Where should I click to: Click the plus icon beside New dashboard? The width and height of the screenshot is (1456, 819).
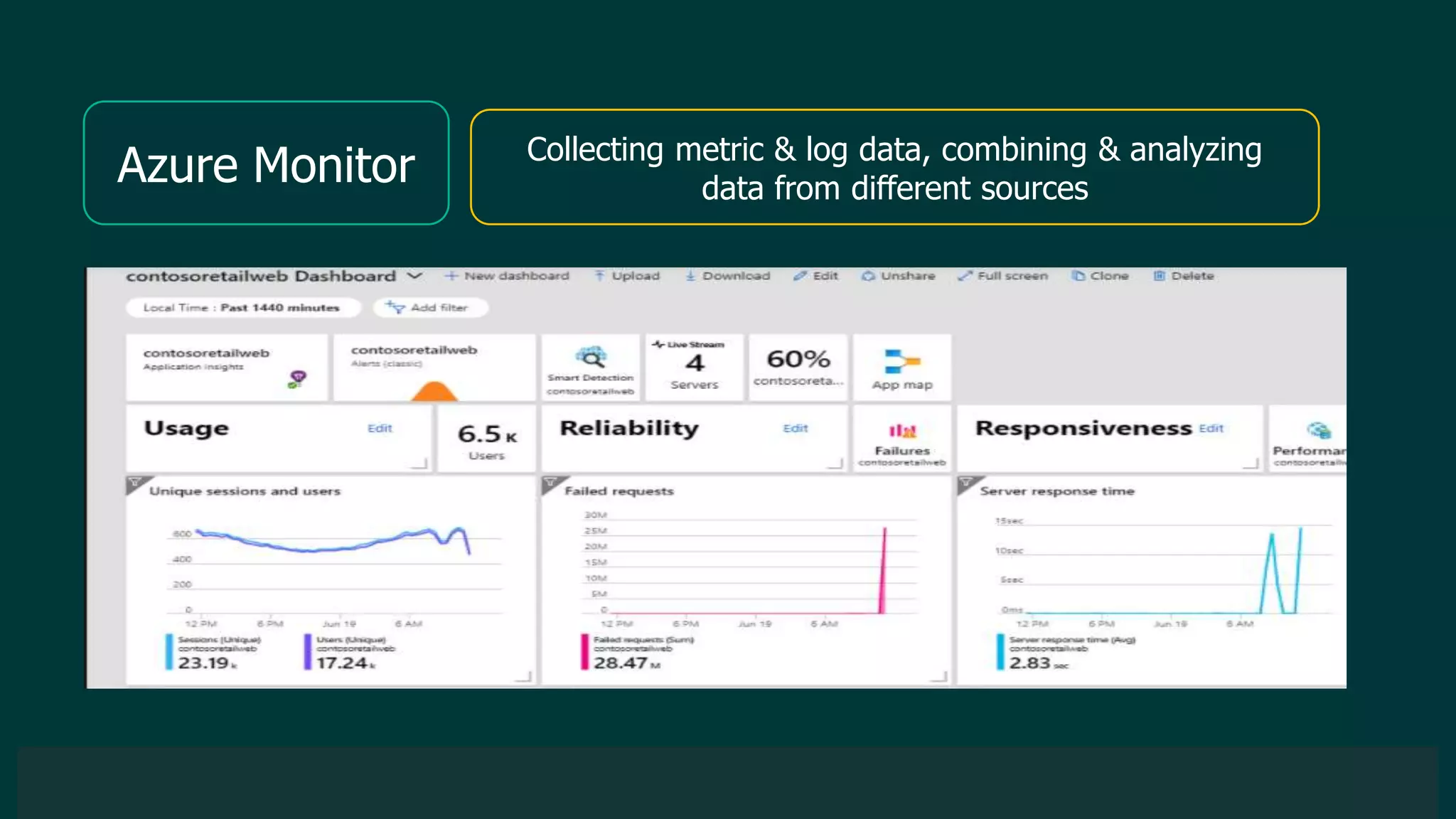(451, 276)
